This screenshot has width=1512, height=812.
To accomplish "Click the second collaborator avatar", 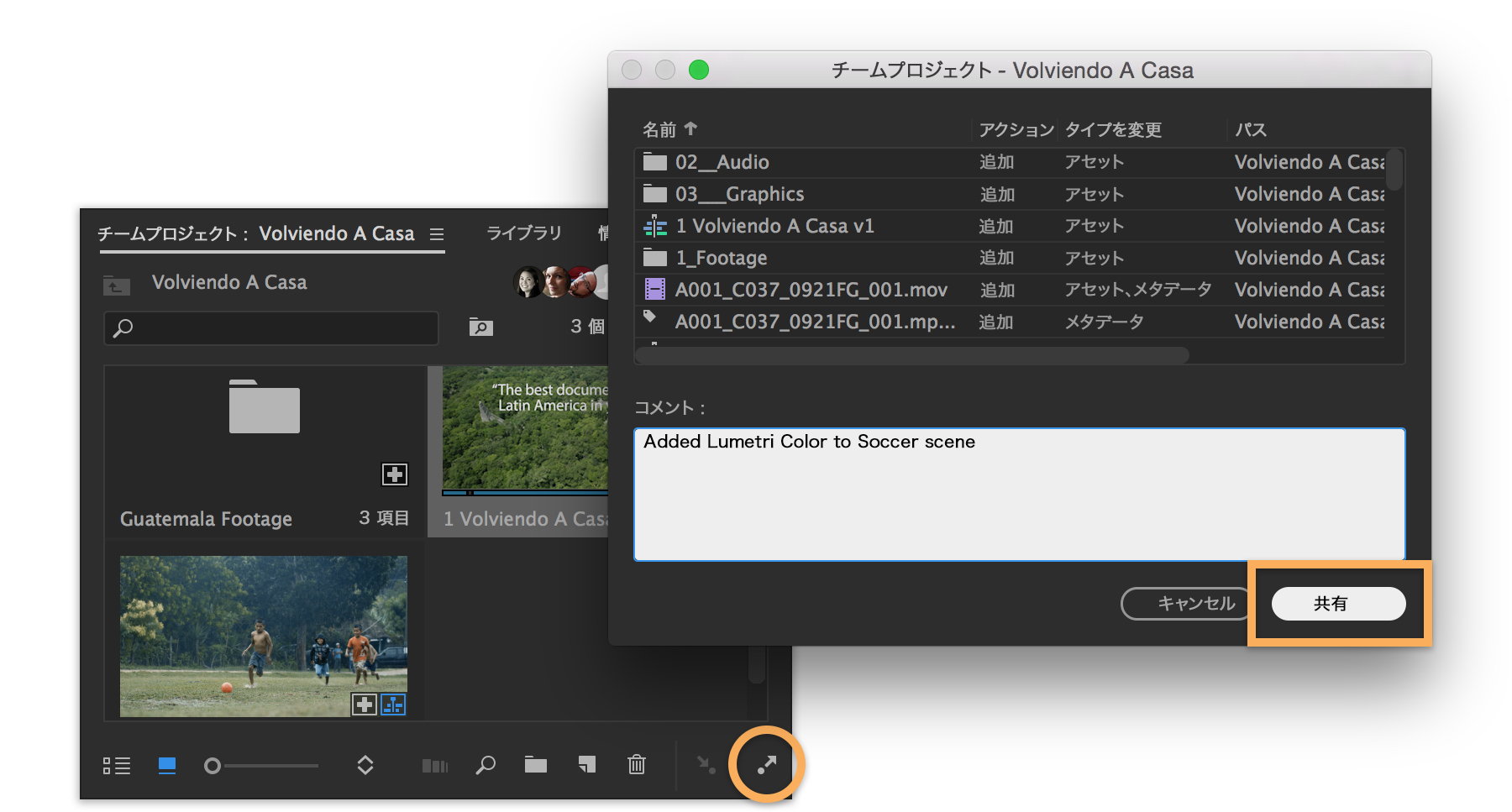I will click(x=555, y=282).
